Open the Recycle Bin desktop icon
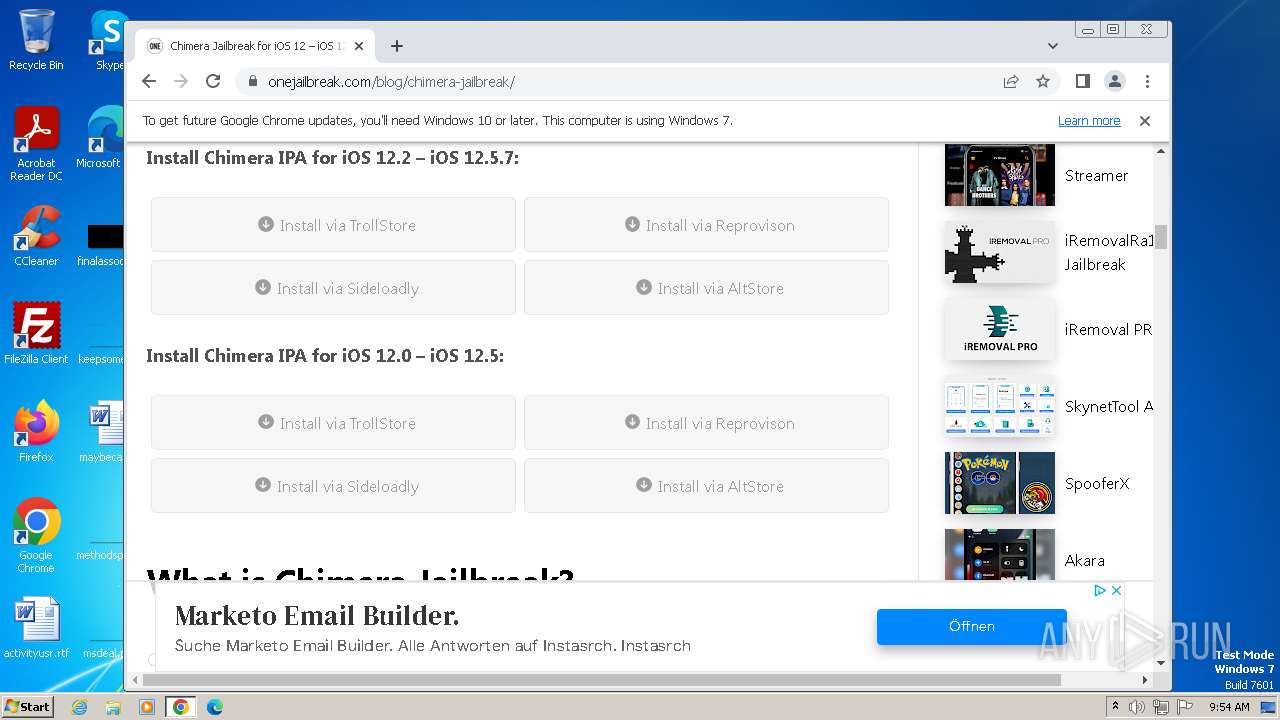This screenshot has width=1280, height=720. point(36,40)
